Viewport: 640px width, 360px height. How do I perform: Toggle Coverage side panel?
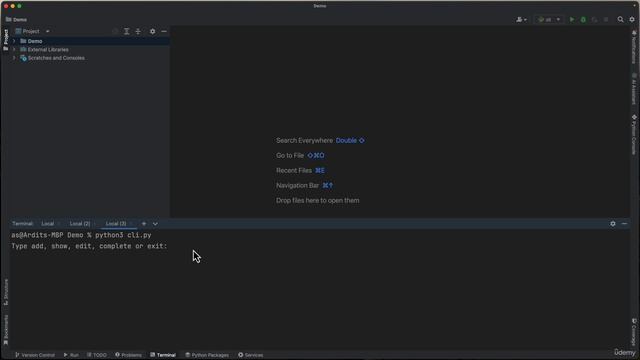point(634,332)
